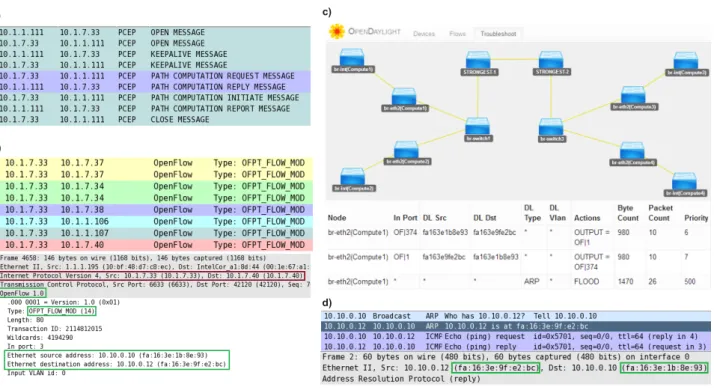Click the Ethernet destination address field

coord(117,364)
